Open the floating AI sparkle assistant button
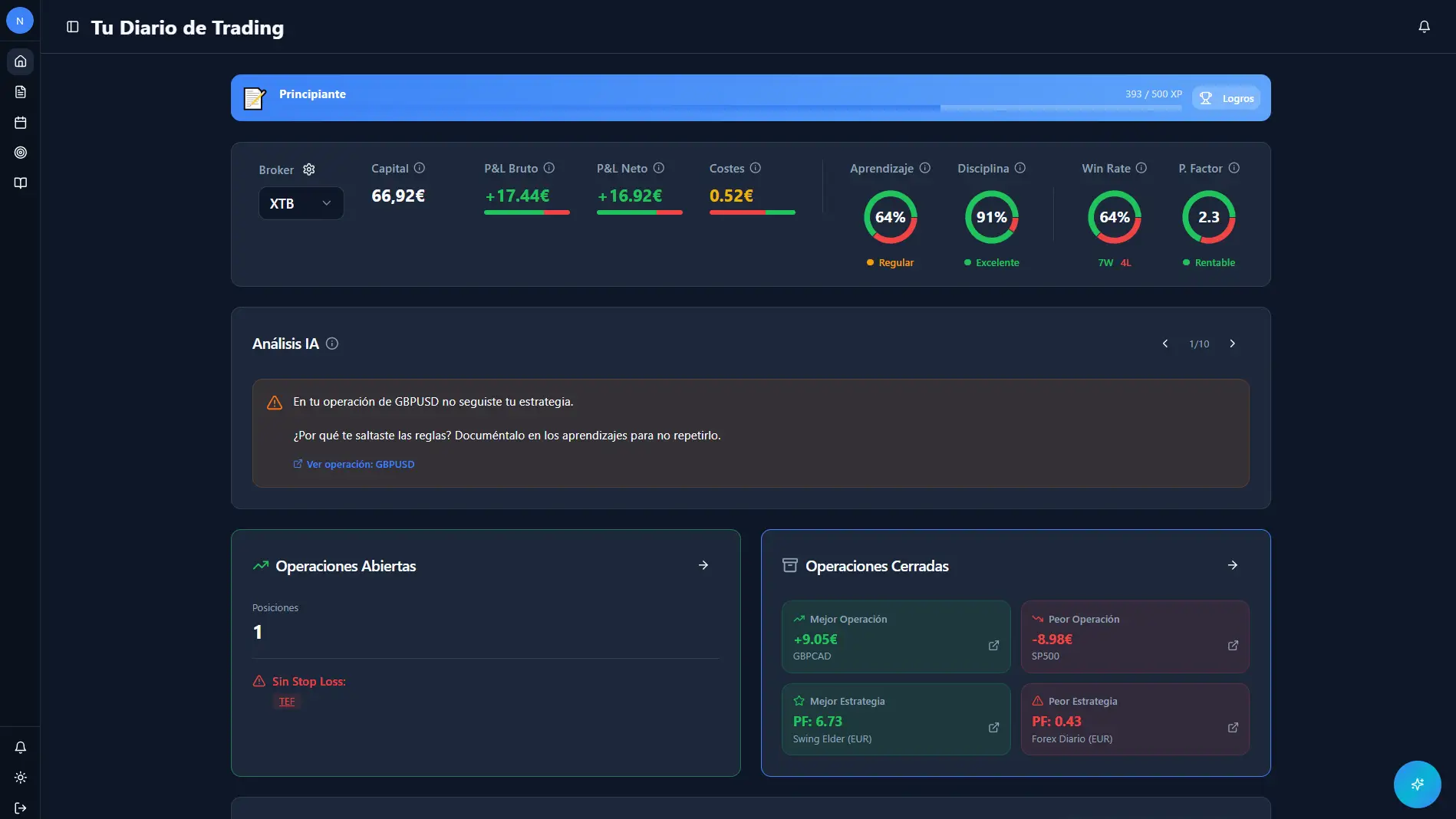 pyautogui.click(x=1417, y=784)
